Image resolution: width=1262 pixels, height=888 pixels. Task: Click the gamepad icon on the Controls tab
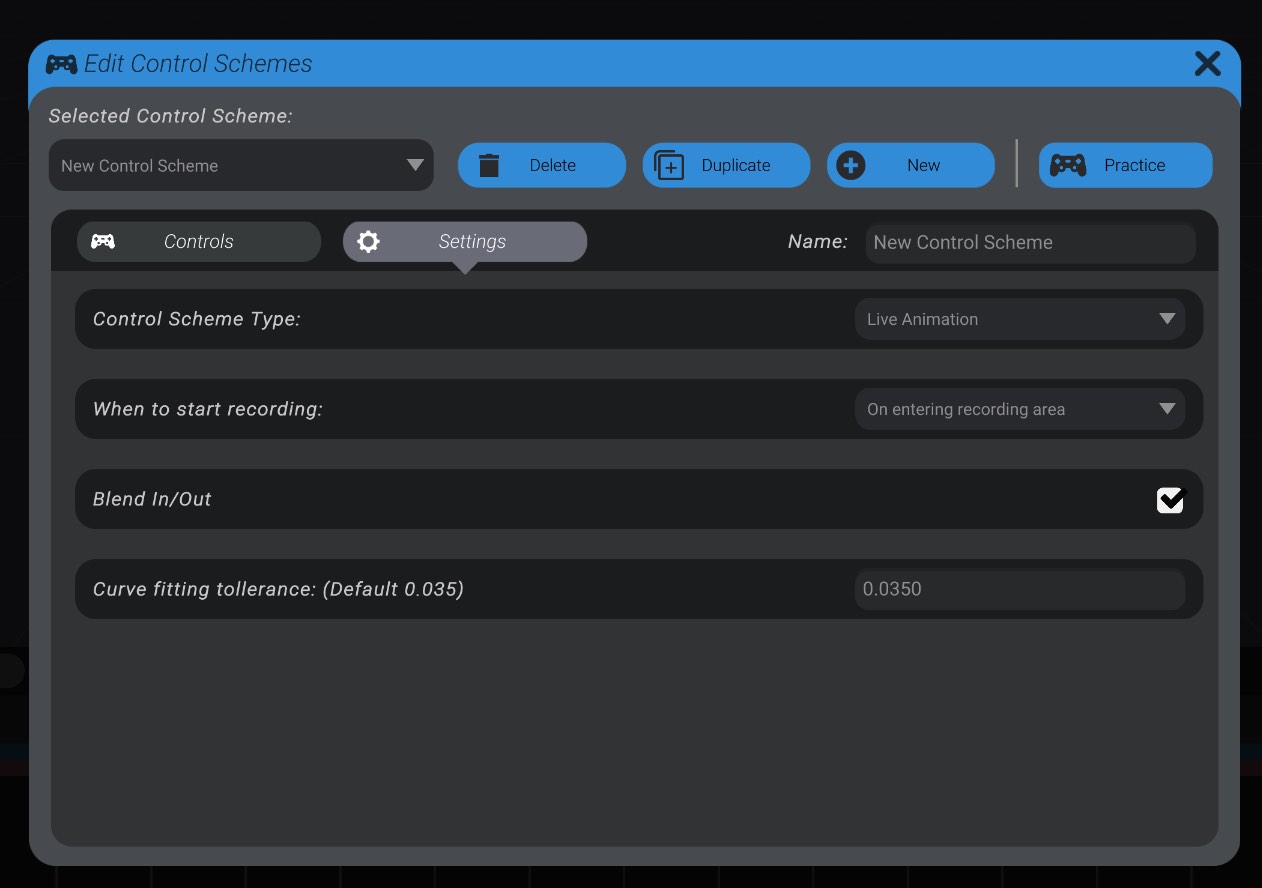(103, 241)
